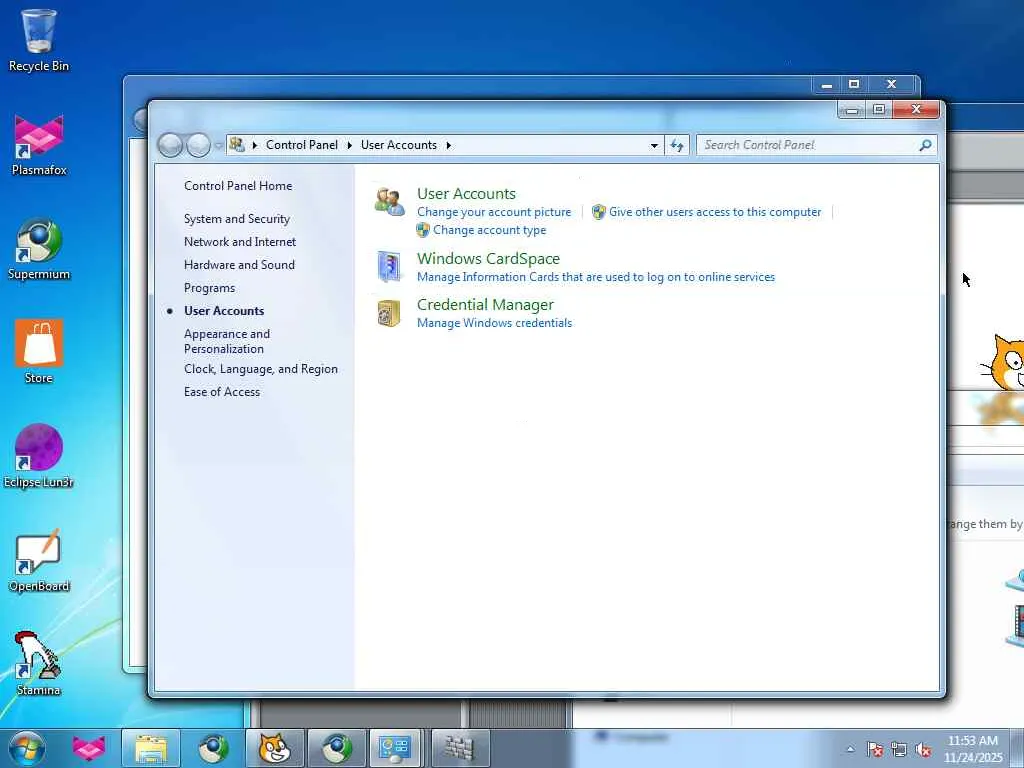The image size is (1024, 768).
Task: Open Ease of Access category
Action: [x=222, y=392]
